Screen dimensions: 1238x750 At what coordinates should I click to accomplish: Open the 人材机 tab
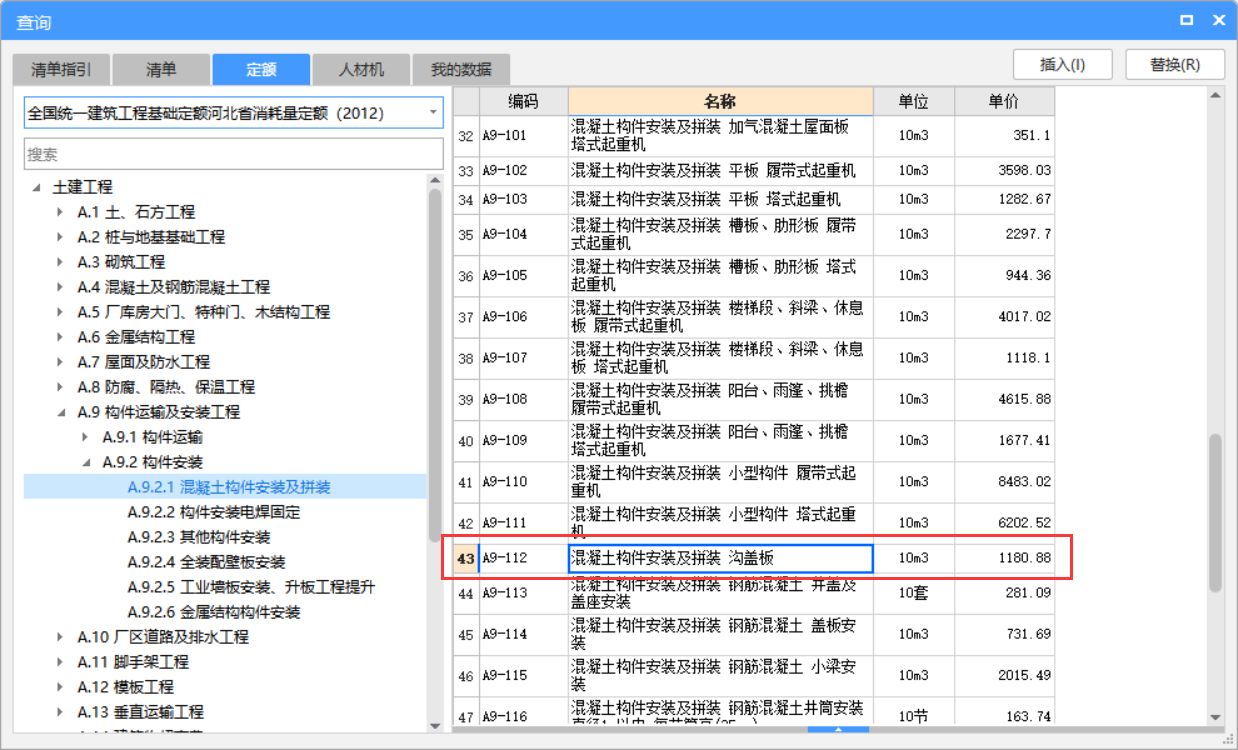tap(361, 69)
